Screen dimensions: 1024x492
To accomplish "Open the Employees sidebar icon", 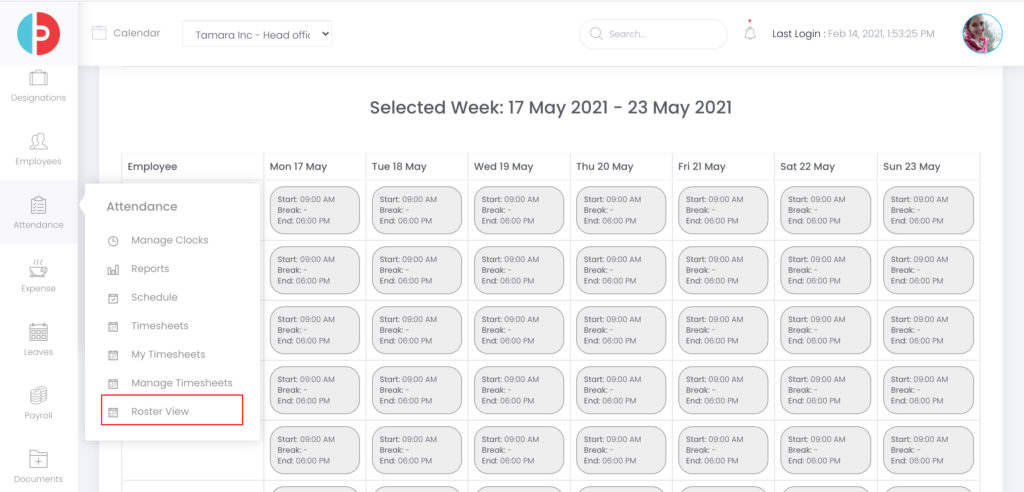I will (39, 141).
